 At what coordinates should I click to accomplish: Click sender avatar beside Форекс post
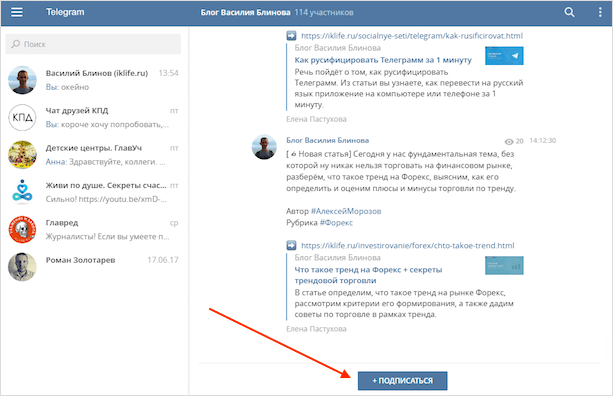click(264, 147)
